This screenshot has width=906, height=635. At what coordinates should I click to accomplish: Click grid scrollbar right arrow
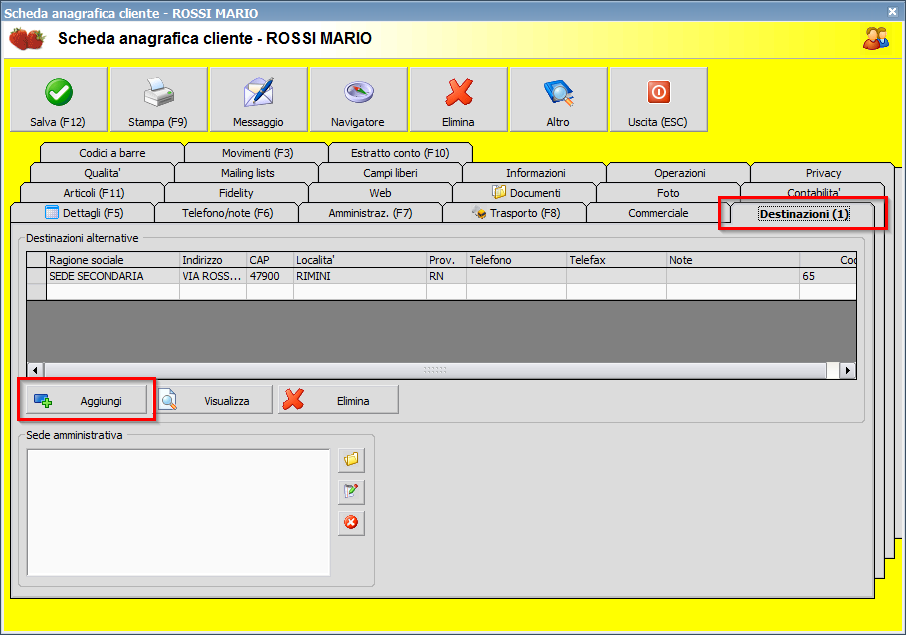848,370
